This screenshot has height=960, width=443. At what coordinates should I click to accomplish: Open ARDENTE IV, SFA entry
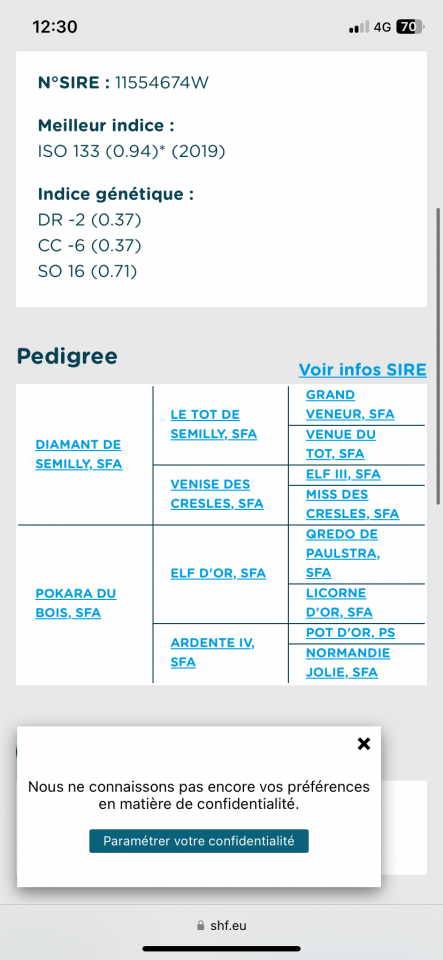[212, 653]
